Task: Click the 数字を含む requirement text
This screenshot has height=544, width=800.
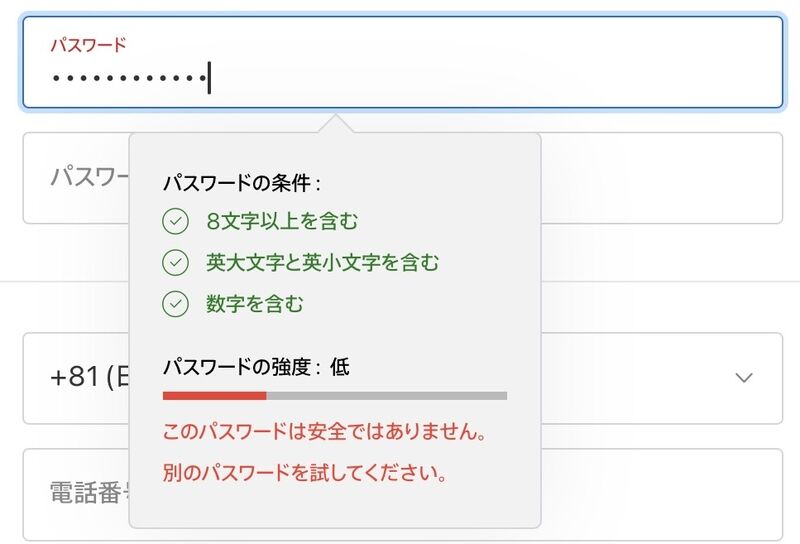Action: click(x=255, y=304)
